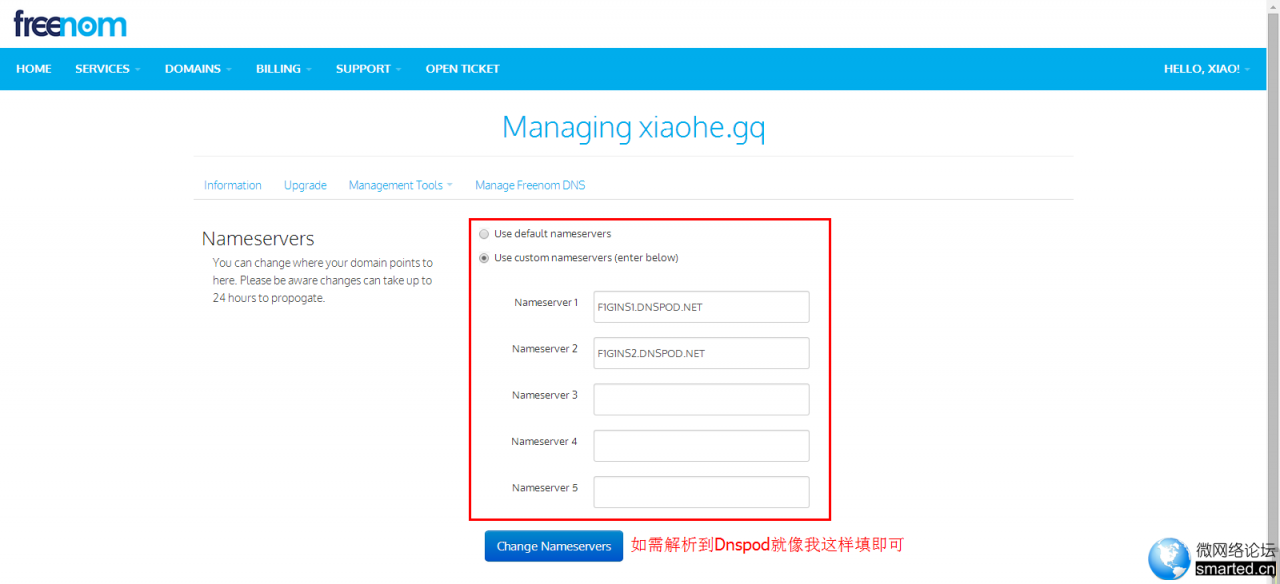The height and width of the screenshot is (584, 1280).
Task: Expand Management Tools dropdown
Action: pos(400,185)
